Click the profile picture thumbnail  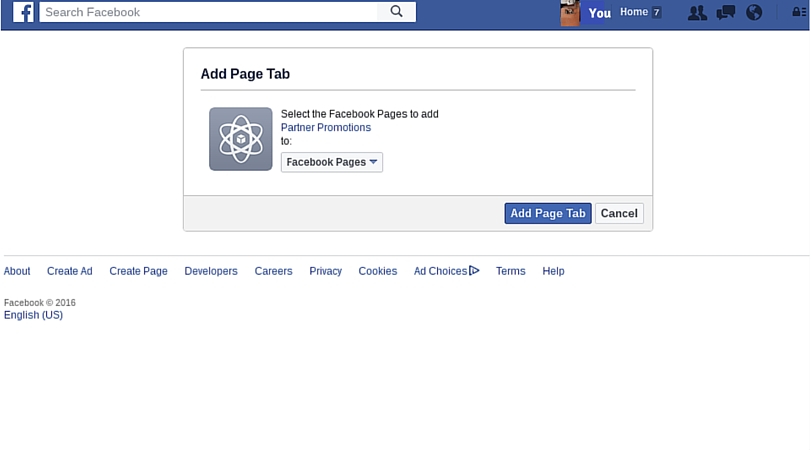point(570,13)
